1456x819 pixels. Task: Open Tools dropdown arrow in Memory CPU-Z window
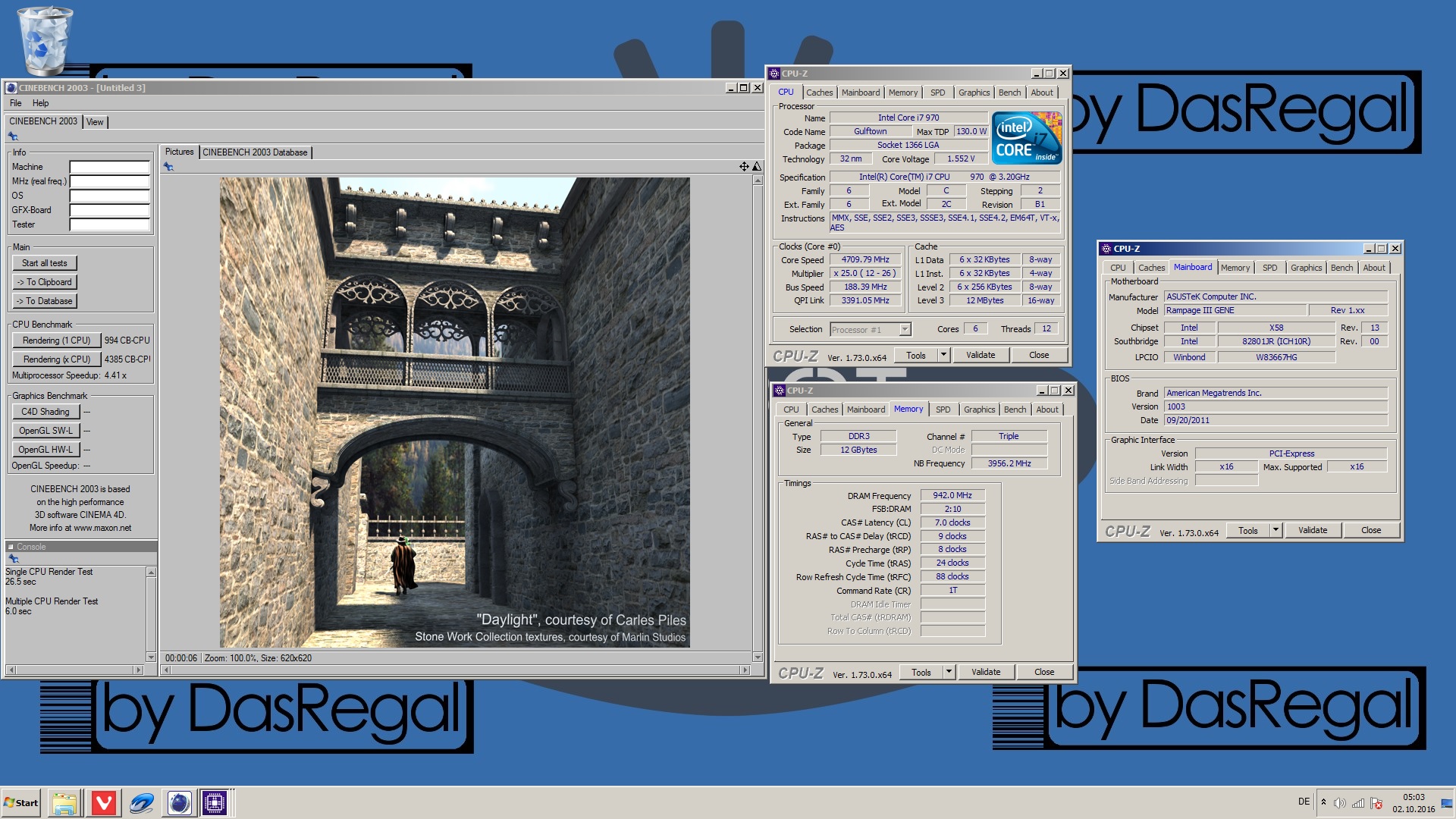click(x=949, y=672)
